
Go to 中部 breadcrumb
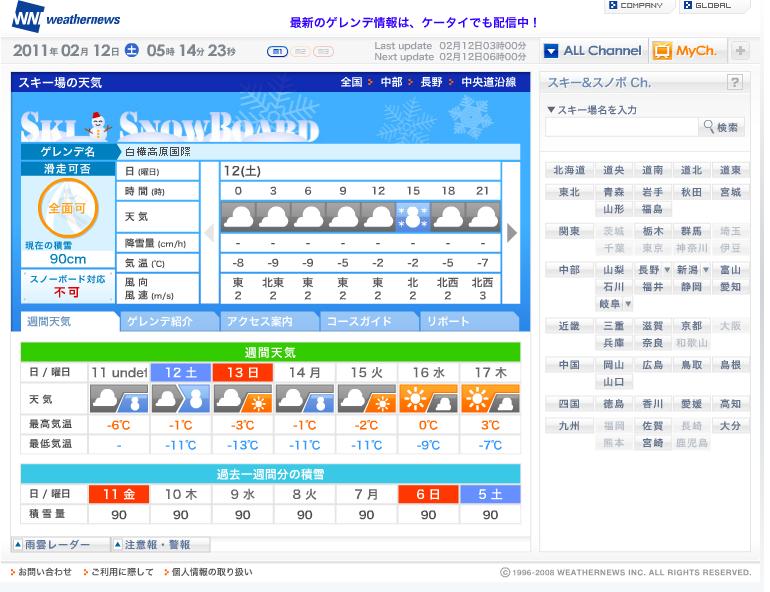(x=391, y=82)
